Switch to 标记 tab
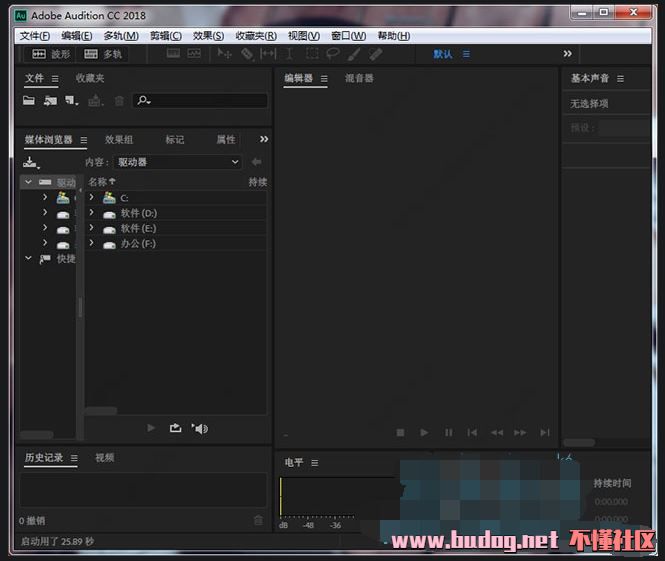The image size is (665, 561). [x=175, y=140]
